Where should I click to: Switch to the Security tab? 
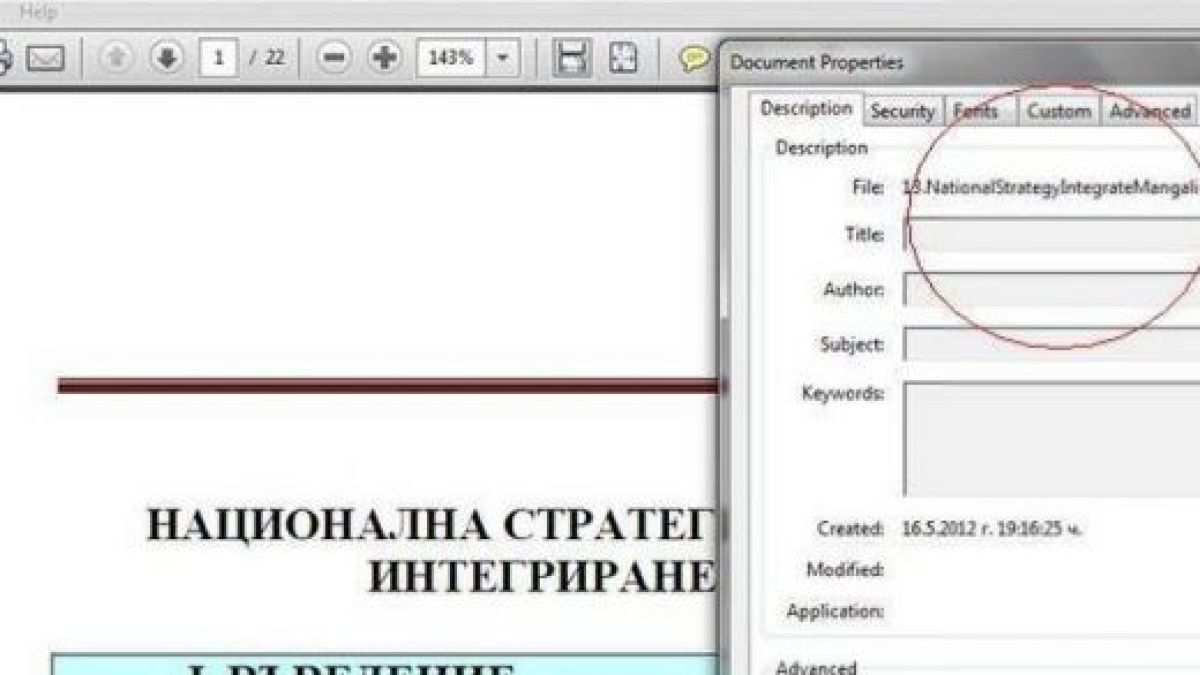click(902, 111)
